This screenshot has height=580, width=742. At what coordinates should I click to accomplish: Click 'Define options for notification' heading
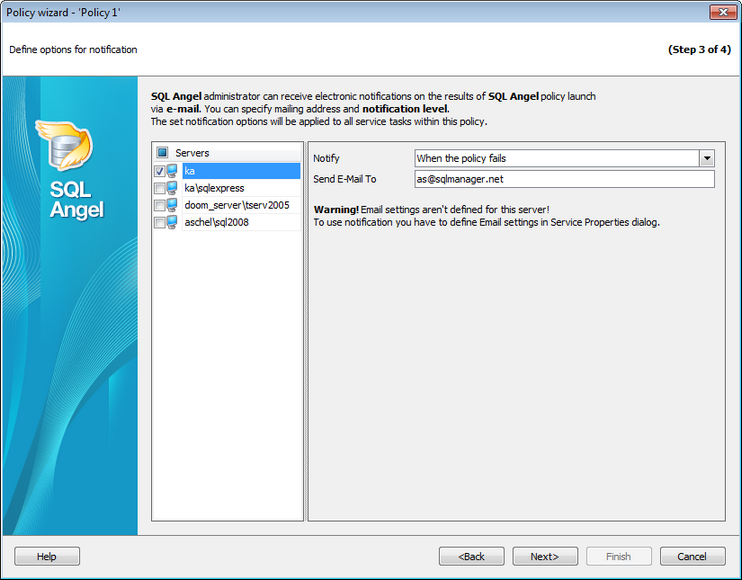[x=73, y=50]
